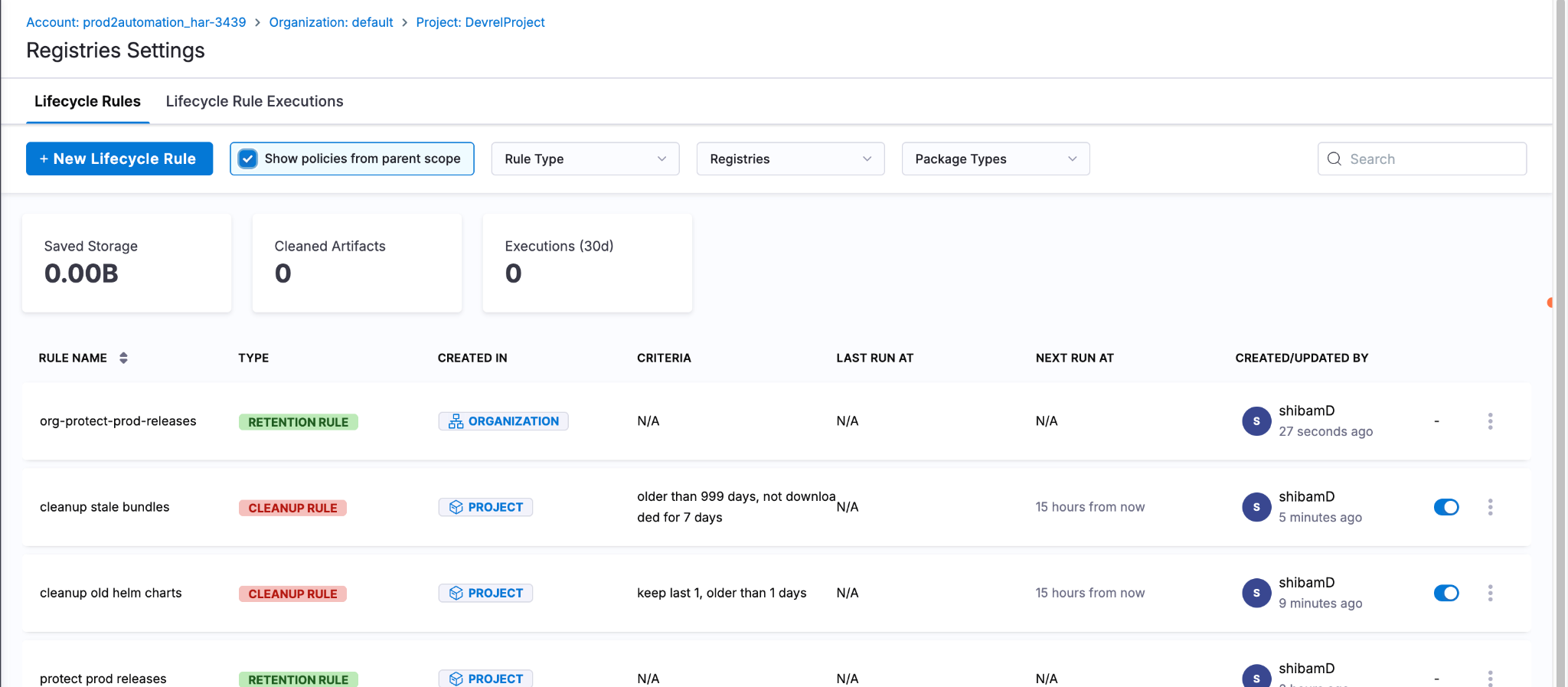This screenshot has width=1568, height=687.
Task: Click Project cube icon in protect prod releases row
Action: [x=456, y=679]
